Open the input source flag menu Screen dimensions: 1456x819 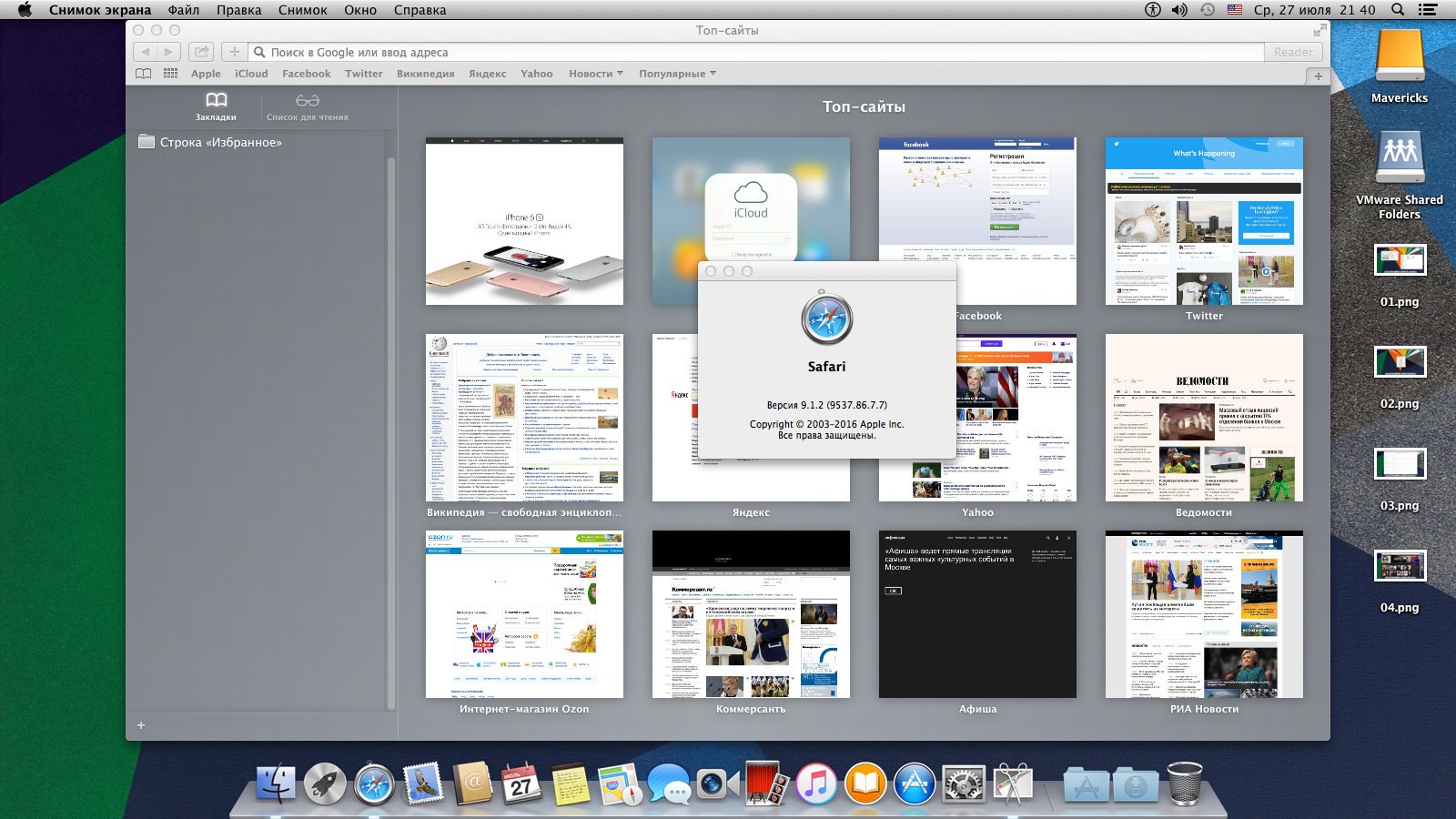tap(1235, 10)
